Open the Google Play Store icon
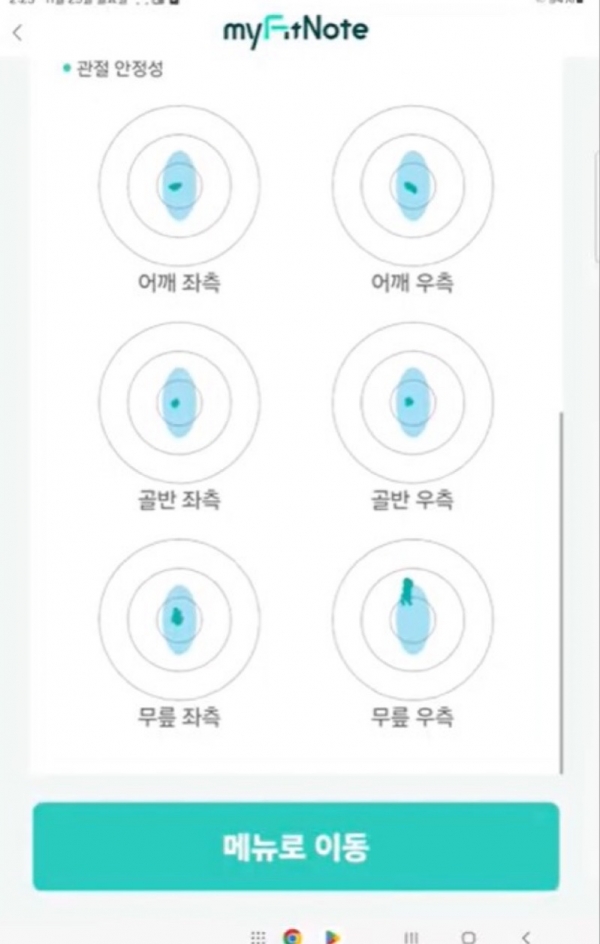 point(330,938)
